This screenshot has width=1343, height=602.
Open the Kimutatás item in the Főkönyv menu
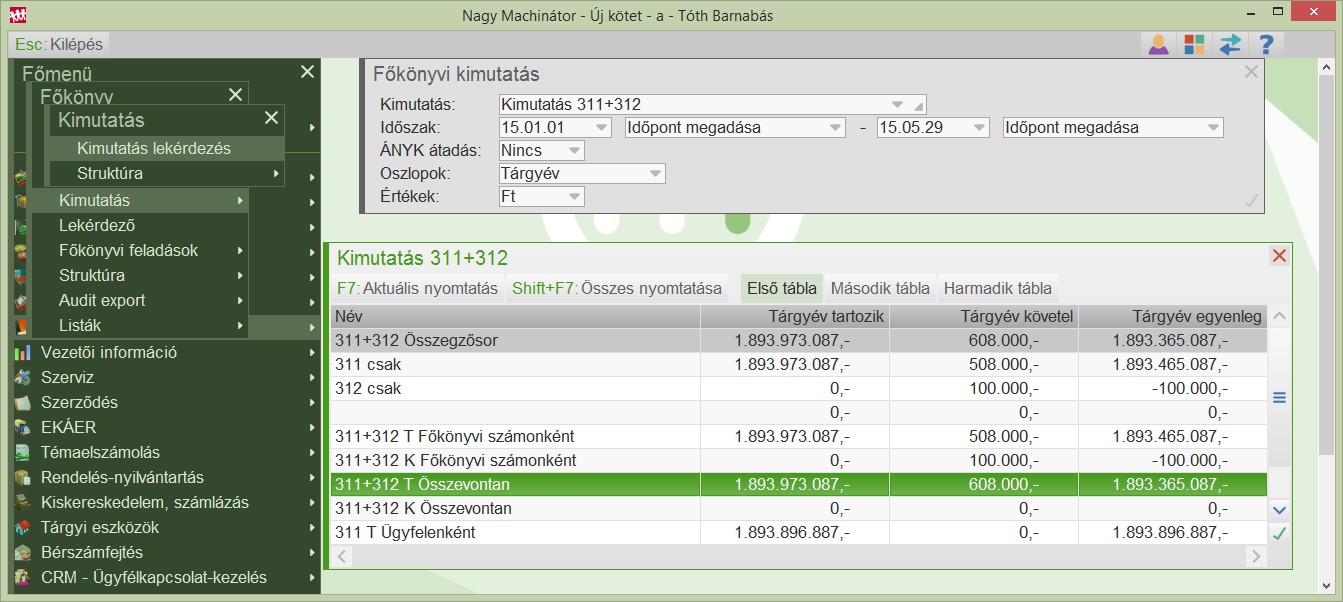click(140, 200)
